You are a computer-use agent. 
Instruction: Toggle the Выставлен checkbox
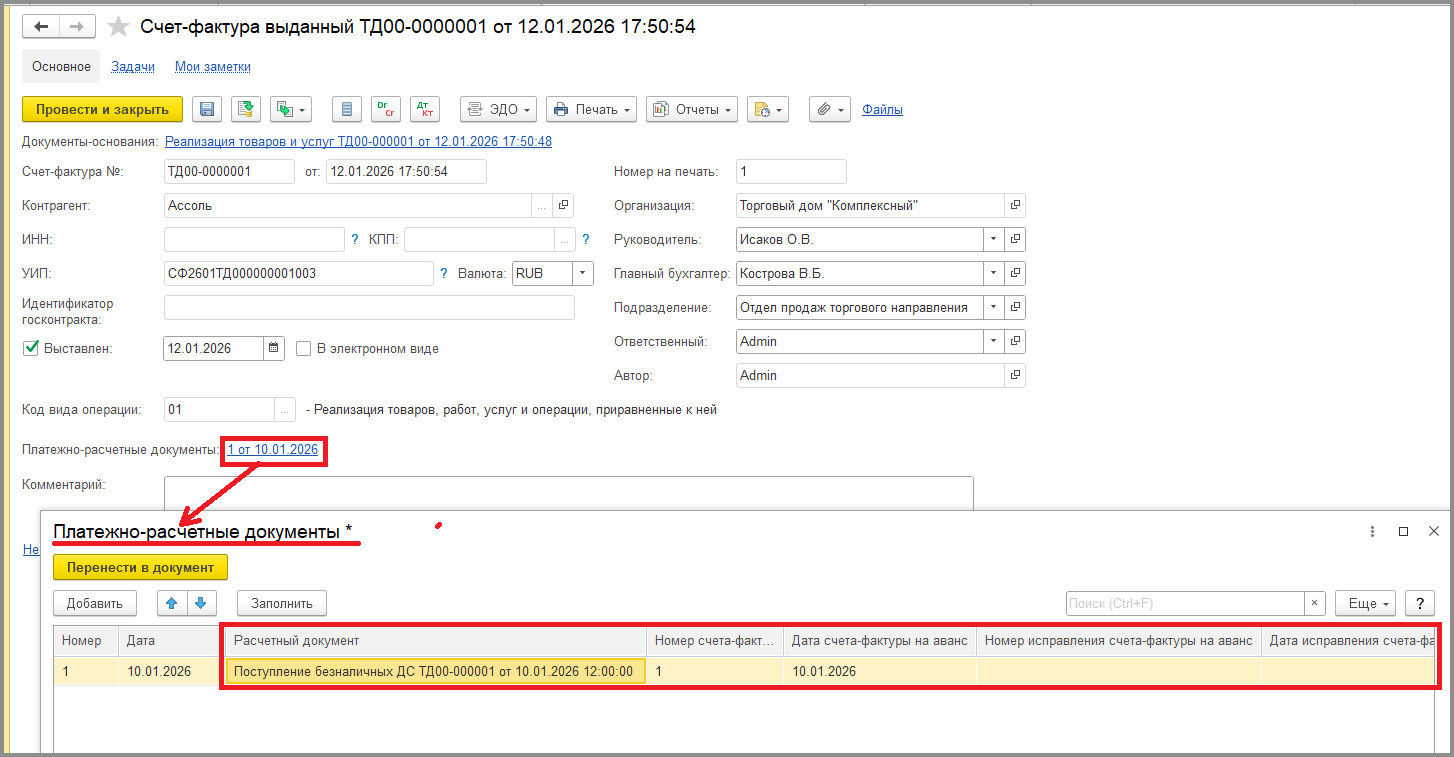pyautogui.click(x=30, y=348)
